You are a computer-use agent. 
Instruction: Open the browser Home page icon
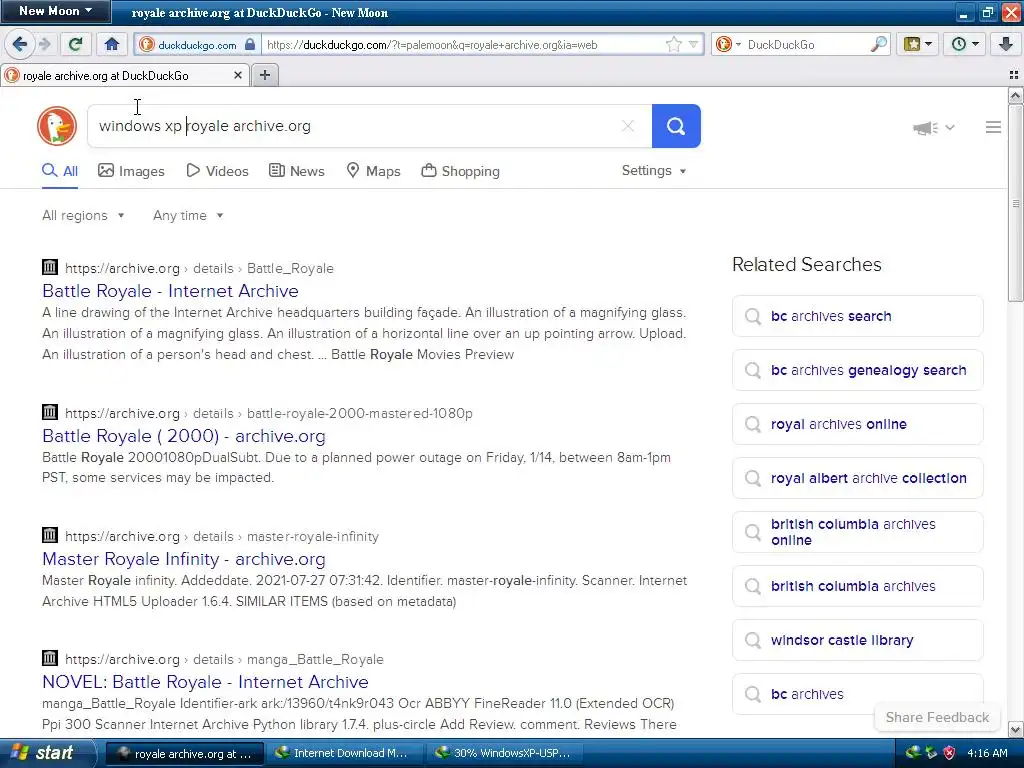click(x=112, y=44)
